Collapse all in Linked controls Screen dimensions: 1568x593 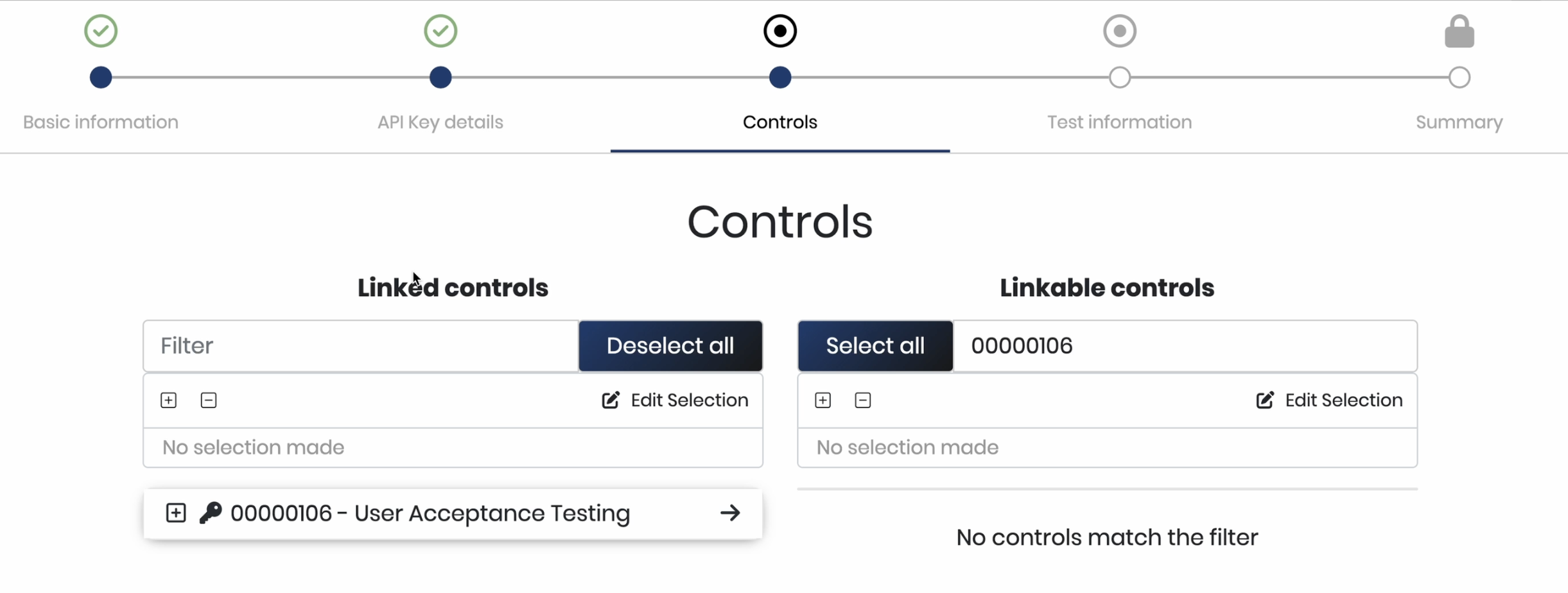(x=209, y=400)
